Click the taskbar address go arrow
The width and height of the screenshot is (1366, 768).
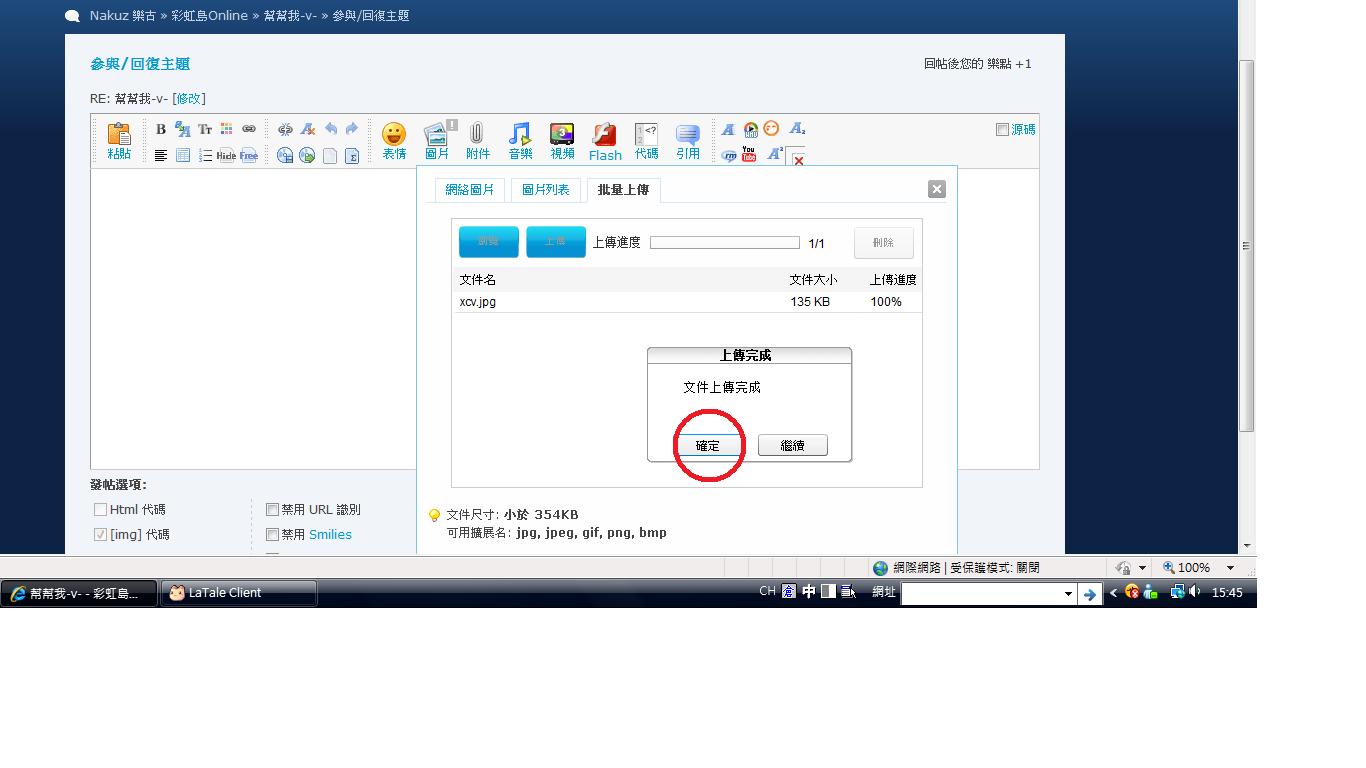tap(1090, 594)
